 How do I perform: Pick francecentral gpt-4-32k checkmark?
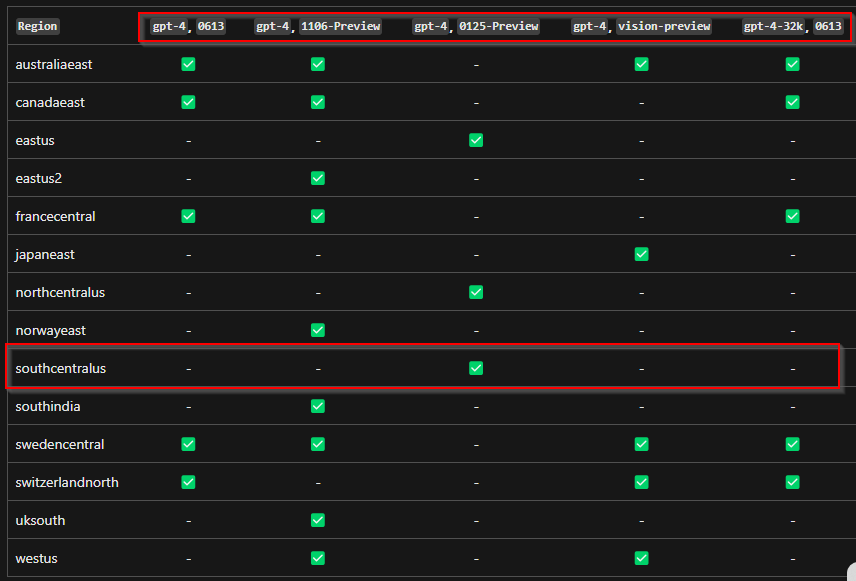pos(793,216)
